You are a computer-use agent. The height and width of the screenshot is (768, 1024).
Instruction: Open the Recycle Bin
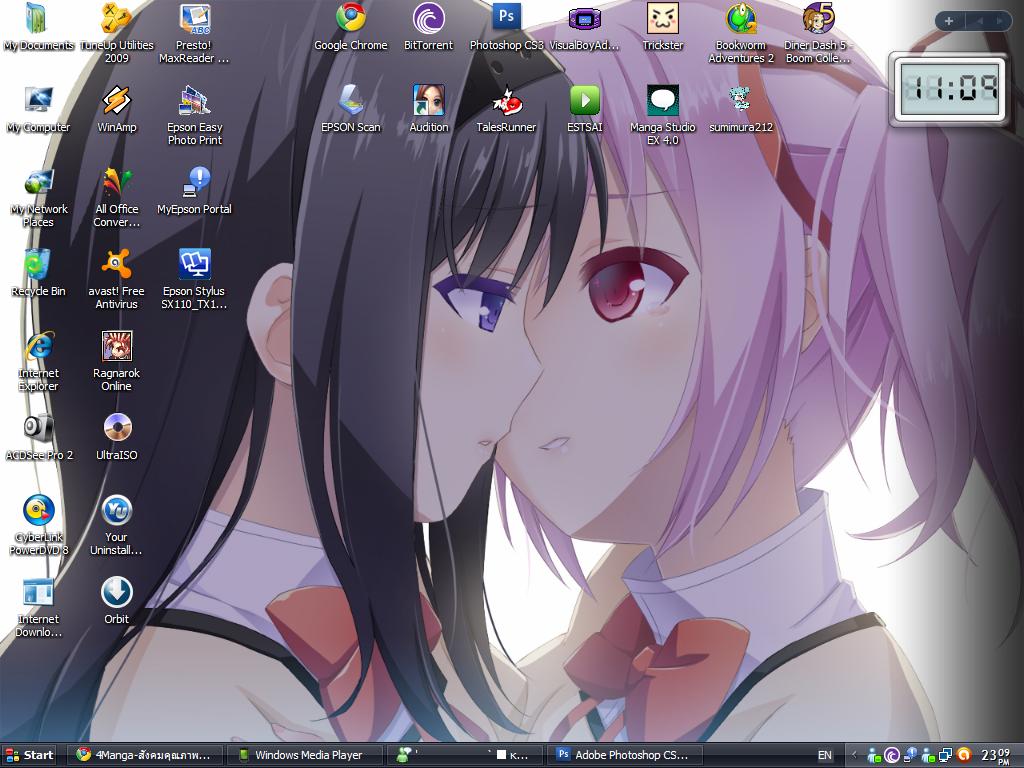[39, 274]
